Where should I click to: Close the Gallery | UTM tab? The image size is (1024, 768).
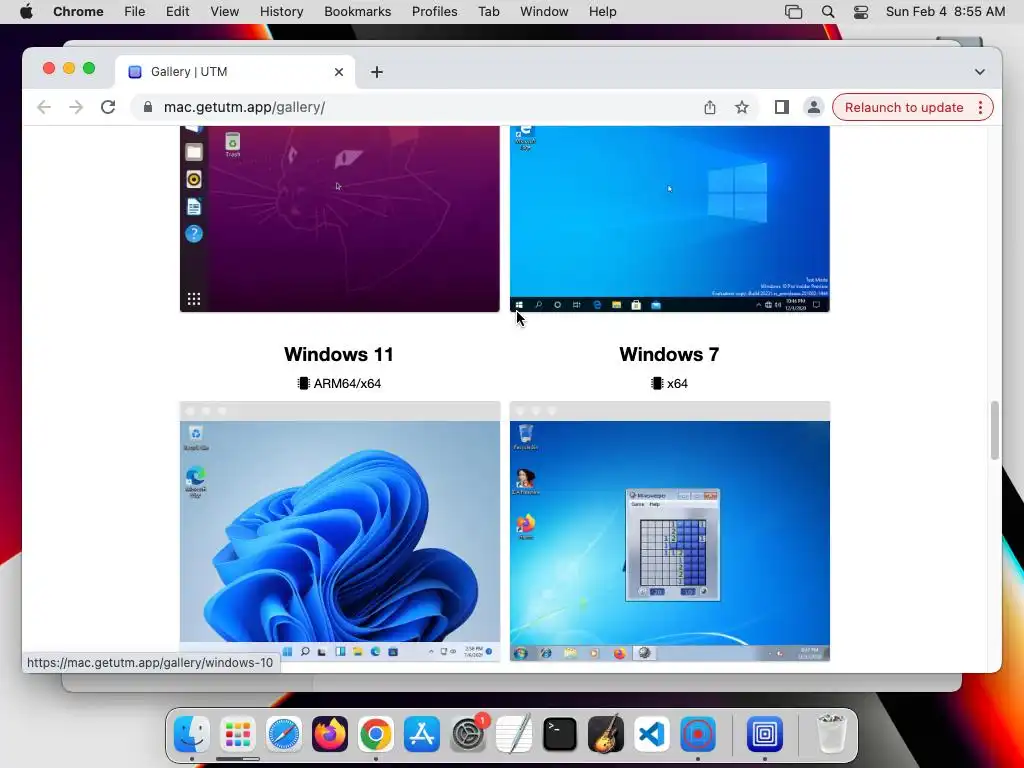pos(339,72)
